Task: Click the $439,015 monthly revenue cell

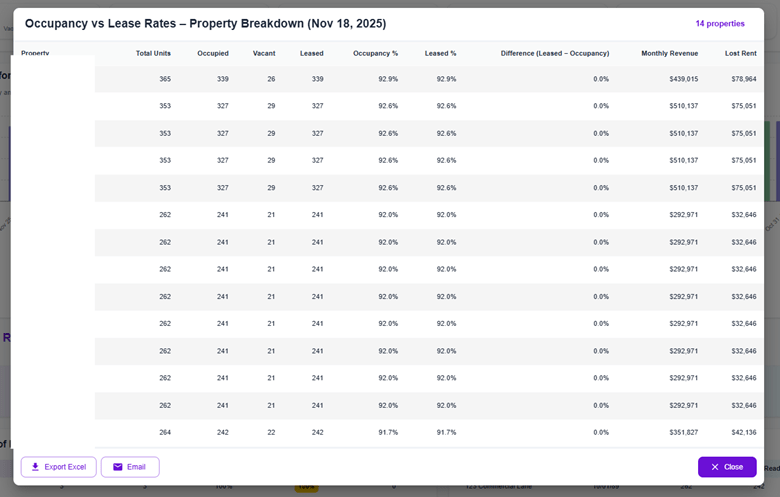Action: (x=679, y=79)
